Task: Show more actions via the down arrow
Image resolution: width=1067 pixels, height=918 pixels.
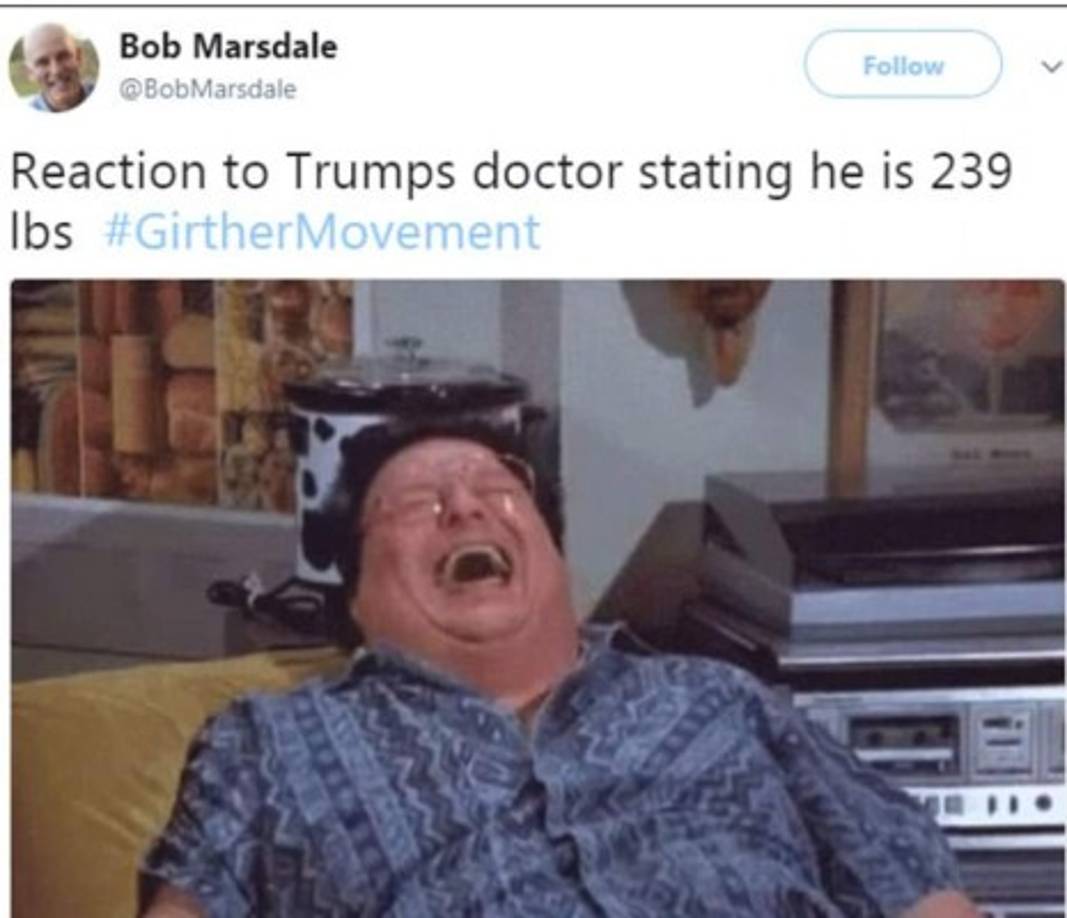Action: coord(1051,66)
